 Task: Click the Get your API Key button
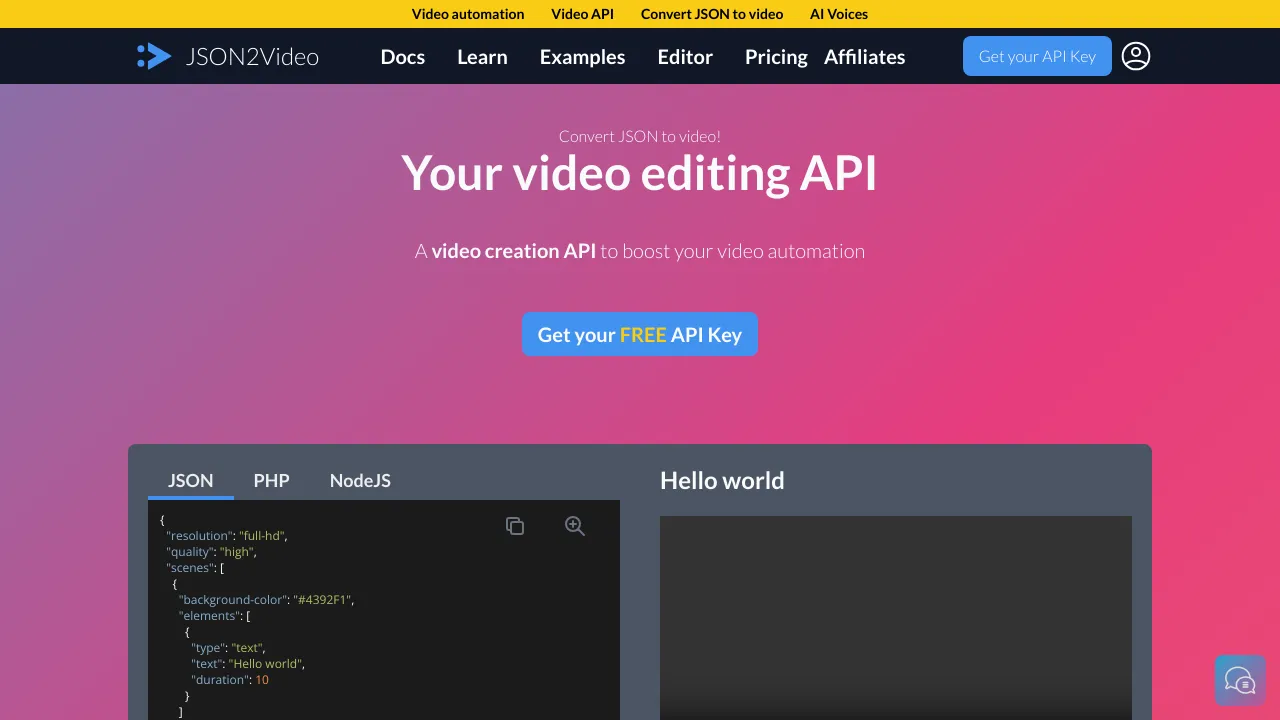point(1037,56)
